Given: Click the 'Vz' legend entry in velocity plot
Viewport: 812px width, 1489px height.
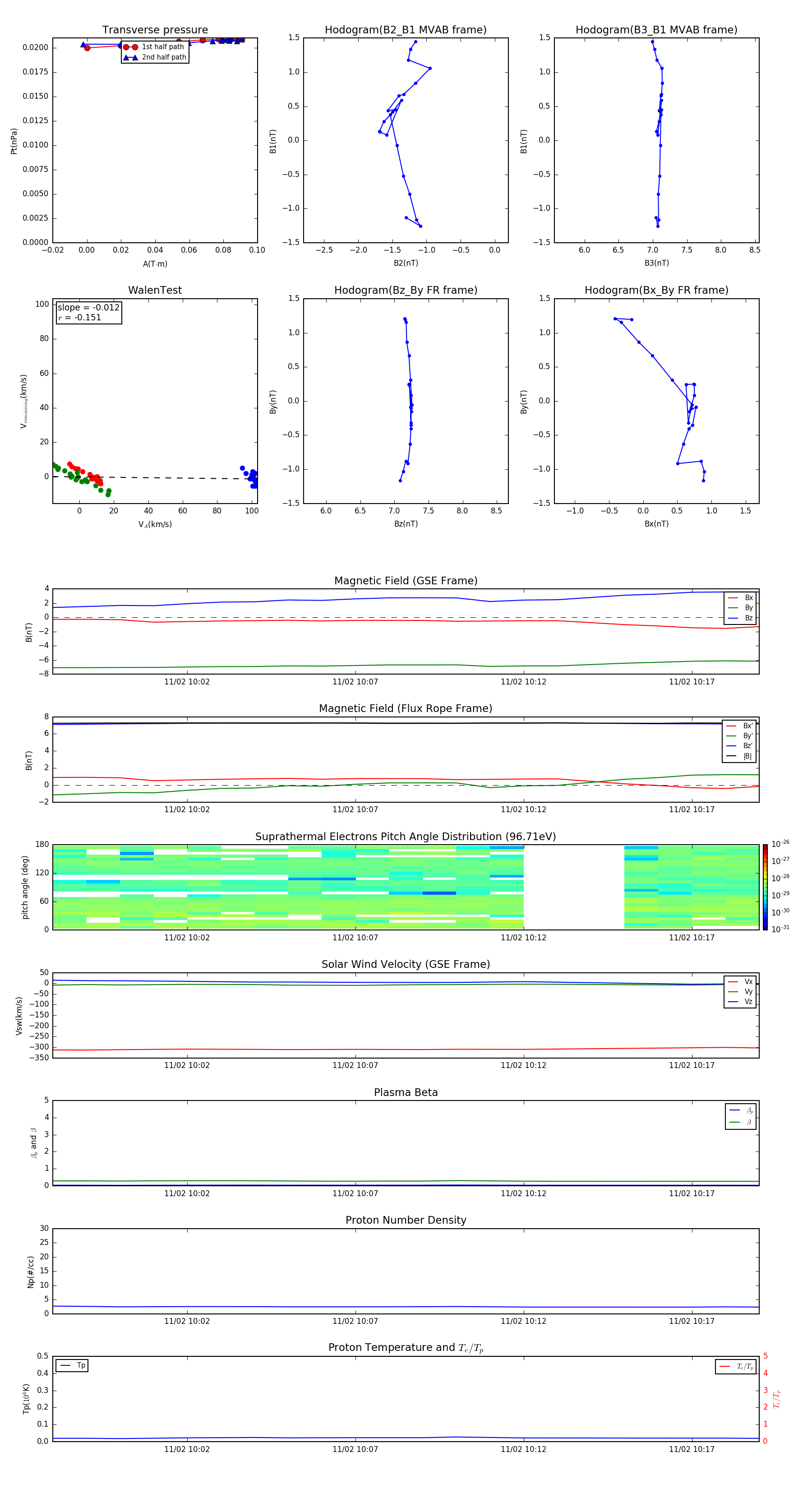Looking at the screenshot, I should (740, 1002).
